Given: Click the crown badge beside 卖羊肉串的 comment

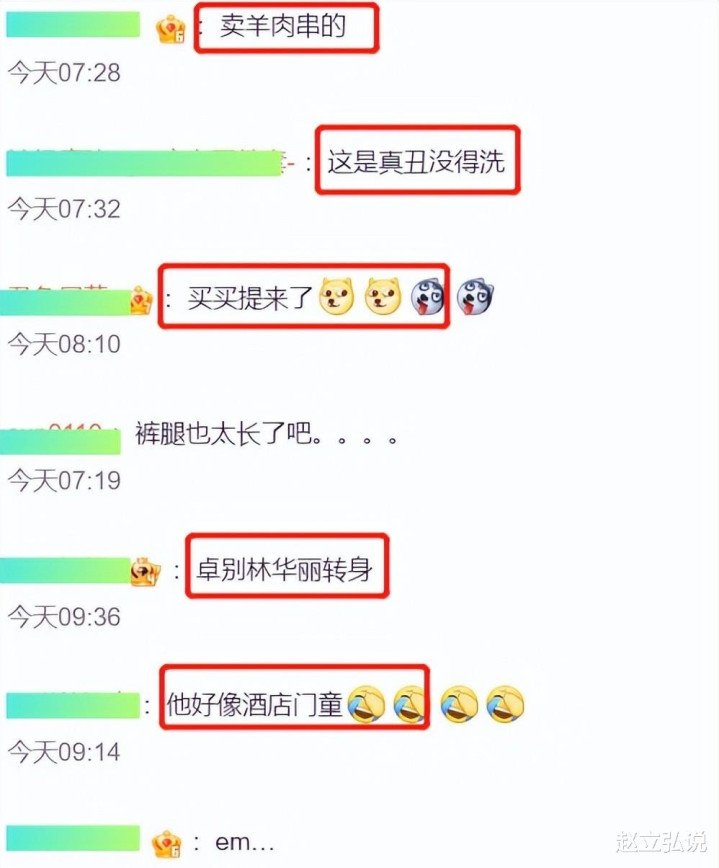Looking at the screenshot, I should click(x=170, y=30).
